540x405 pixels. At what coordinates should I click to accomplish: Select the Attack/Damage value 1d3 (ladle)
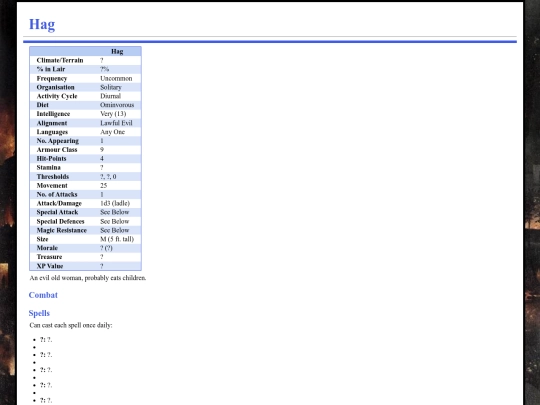(x=115, y=204)
